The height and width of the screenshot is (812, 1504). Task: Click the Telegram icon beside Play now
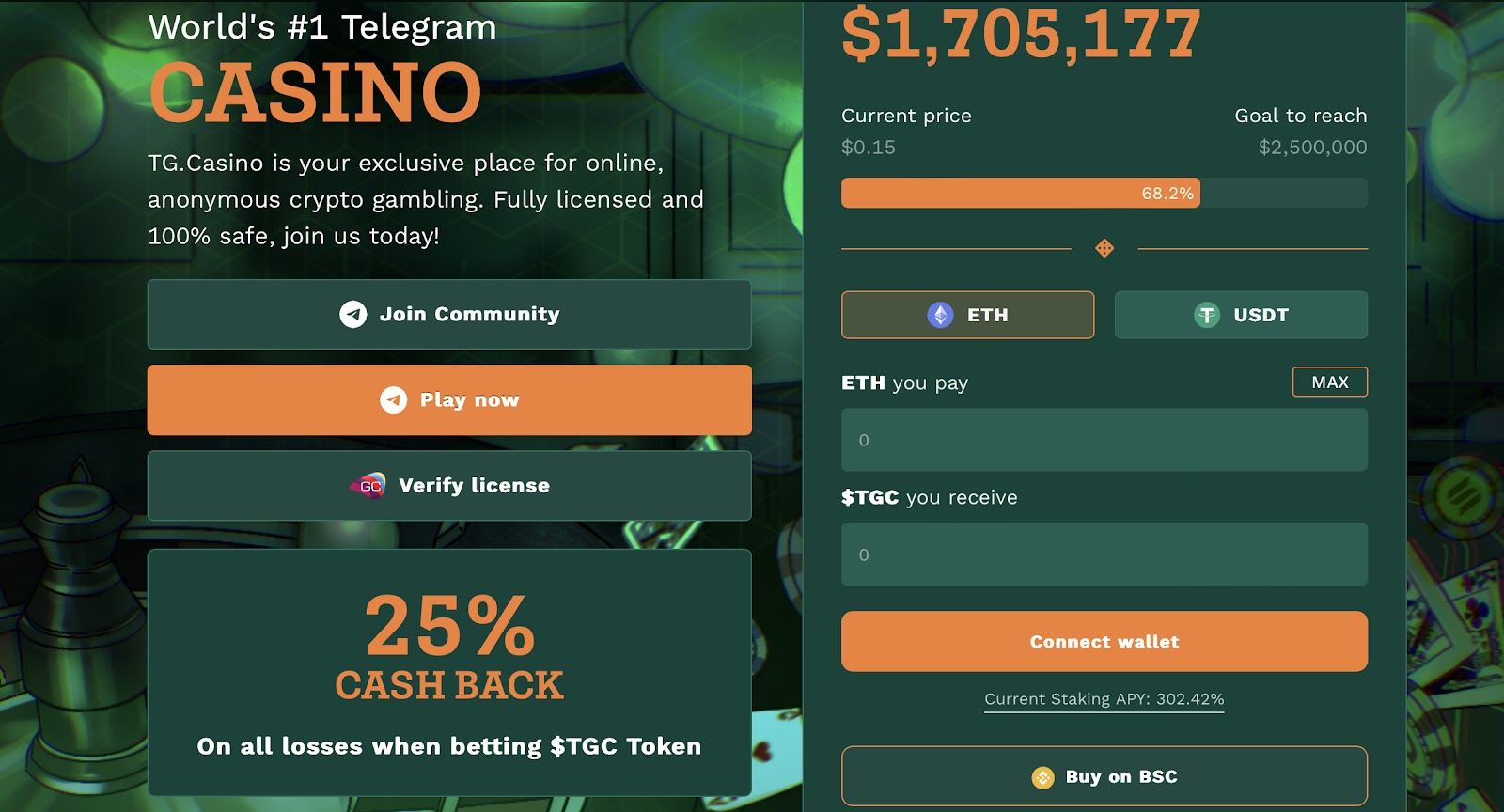394,400
